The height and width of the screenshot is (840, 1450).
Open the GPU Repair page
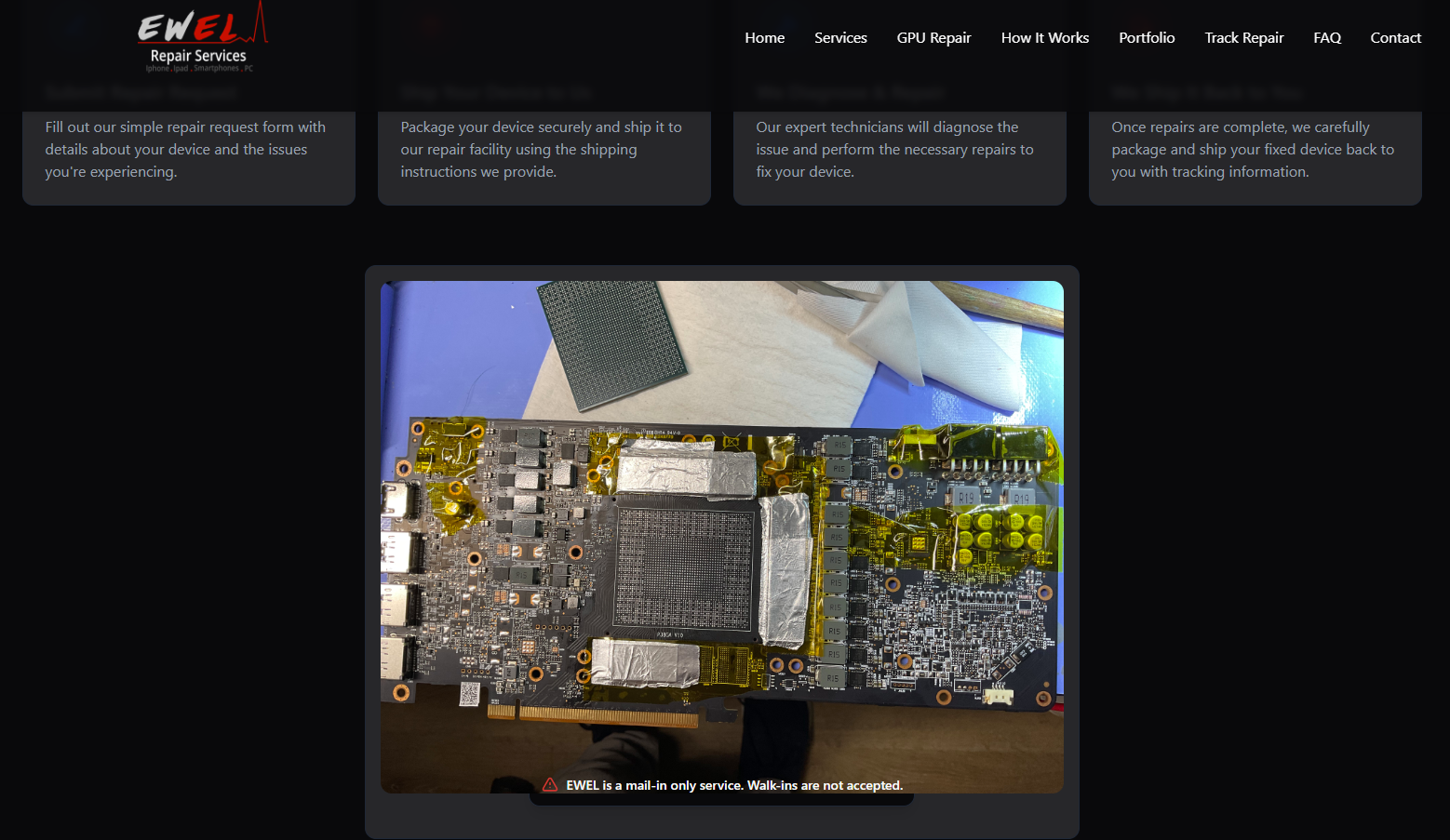(933, 37)
